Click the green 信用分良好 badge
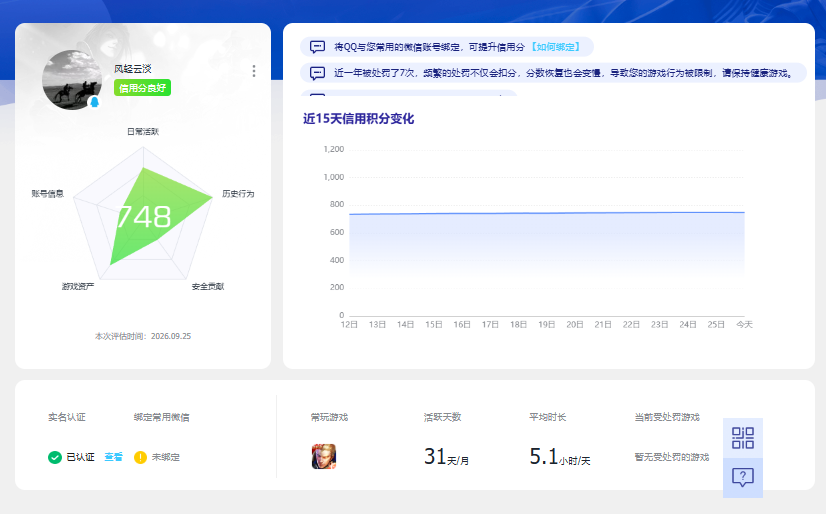Screen dimensions: 826x514 [x=142, y=88]
